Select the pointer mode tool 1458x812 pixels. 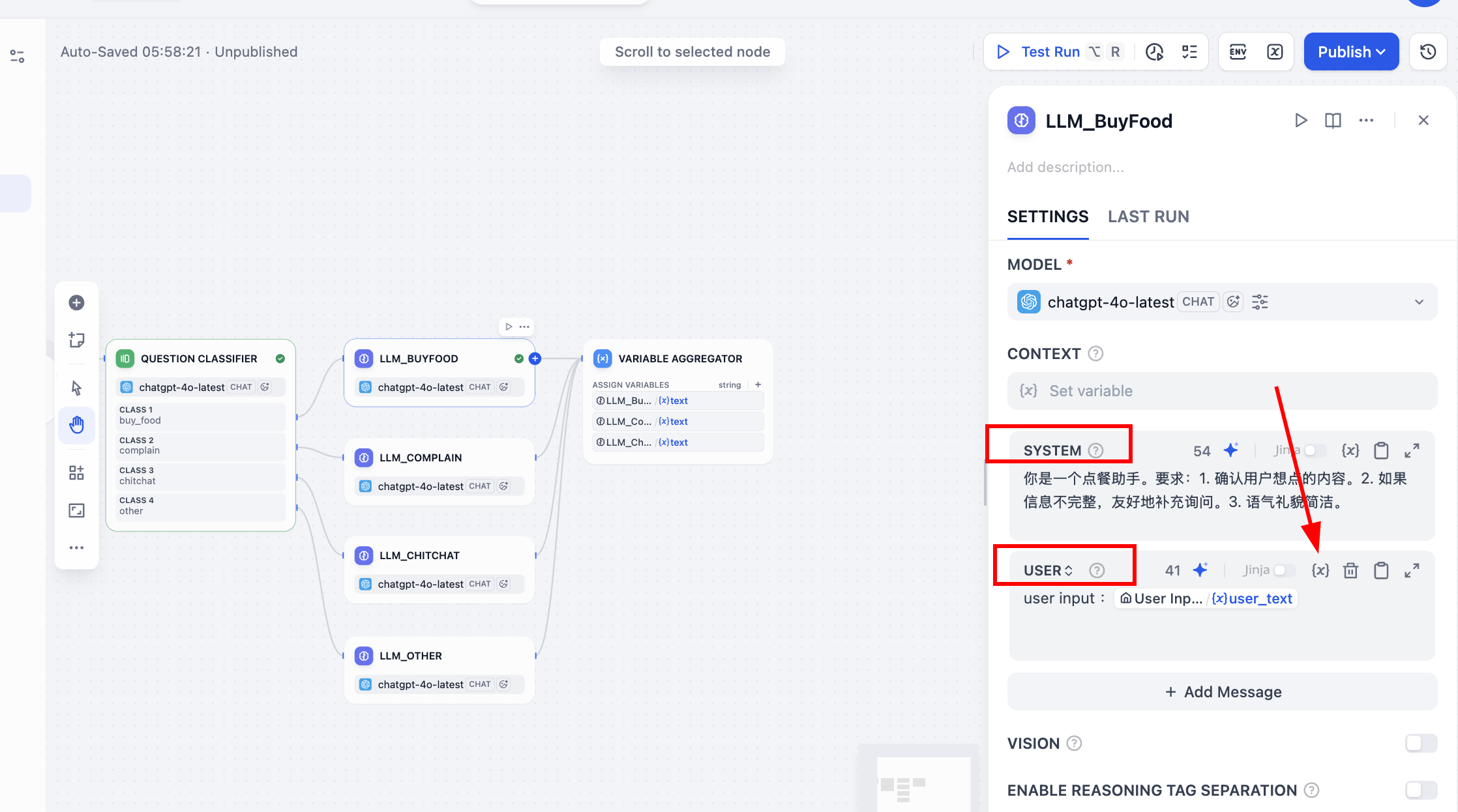[x=76, y=388]
